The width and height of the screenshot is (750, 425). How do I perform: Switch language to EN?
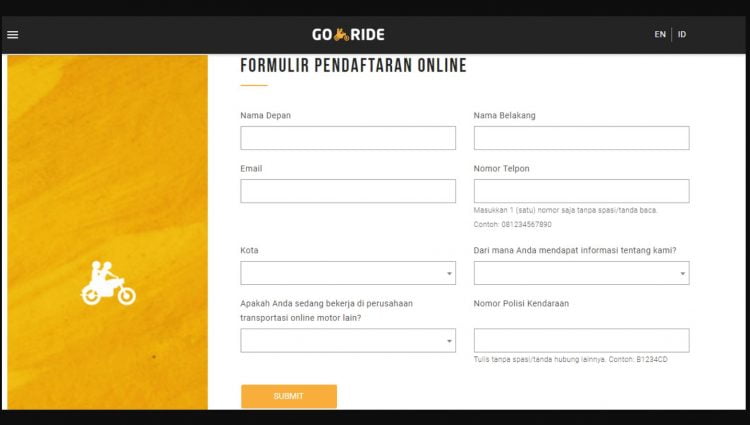click(x=660, y=34)
